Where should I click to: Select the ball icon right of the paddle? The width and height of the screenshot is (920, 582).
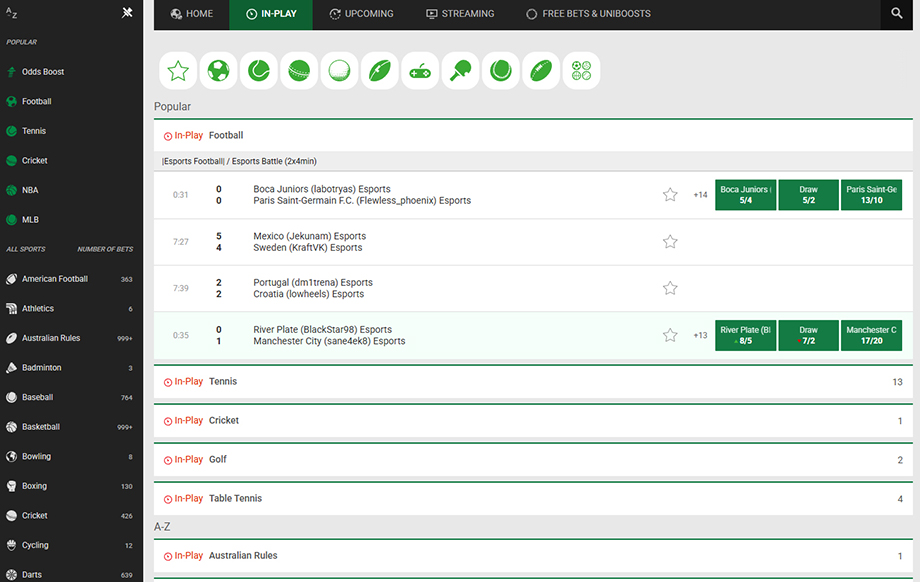pyautogui.click(x=500, y=71)
